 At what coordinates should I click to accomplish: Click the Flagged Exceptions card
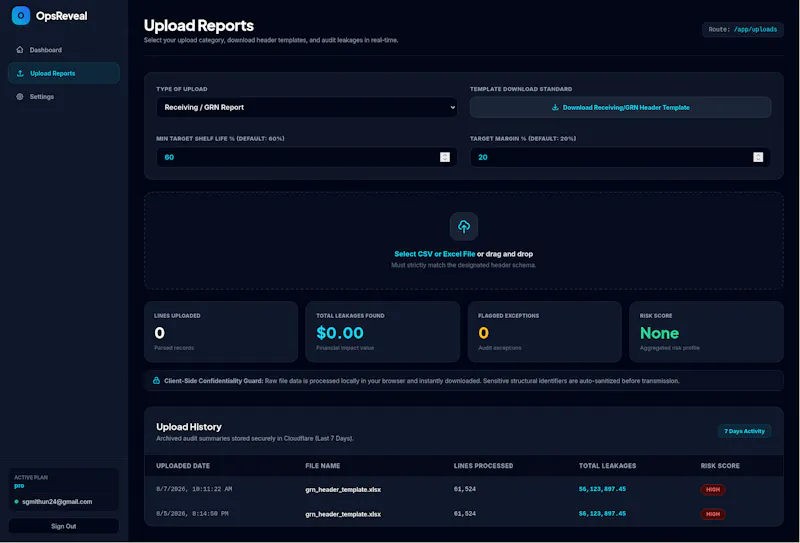coord(544,332)
